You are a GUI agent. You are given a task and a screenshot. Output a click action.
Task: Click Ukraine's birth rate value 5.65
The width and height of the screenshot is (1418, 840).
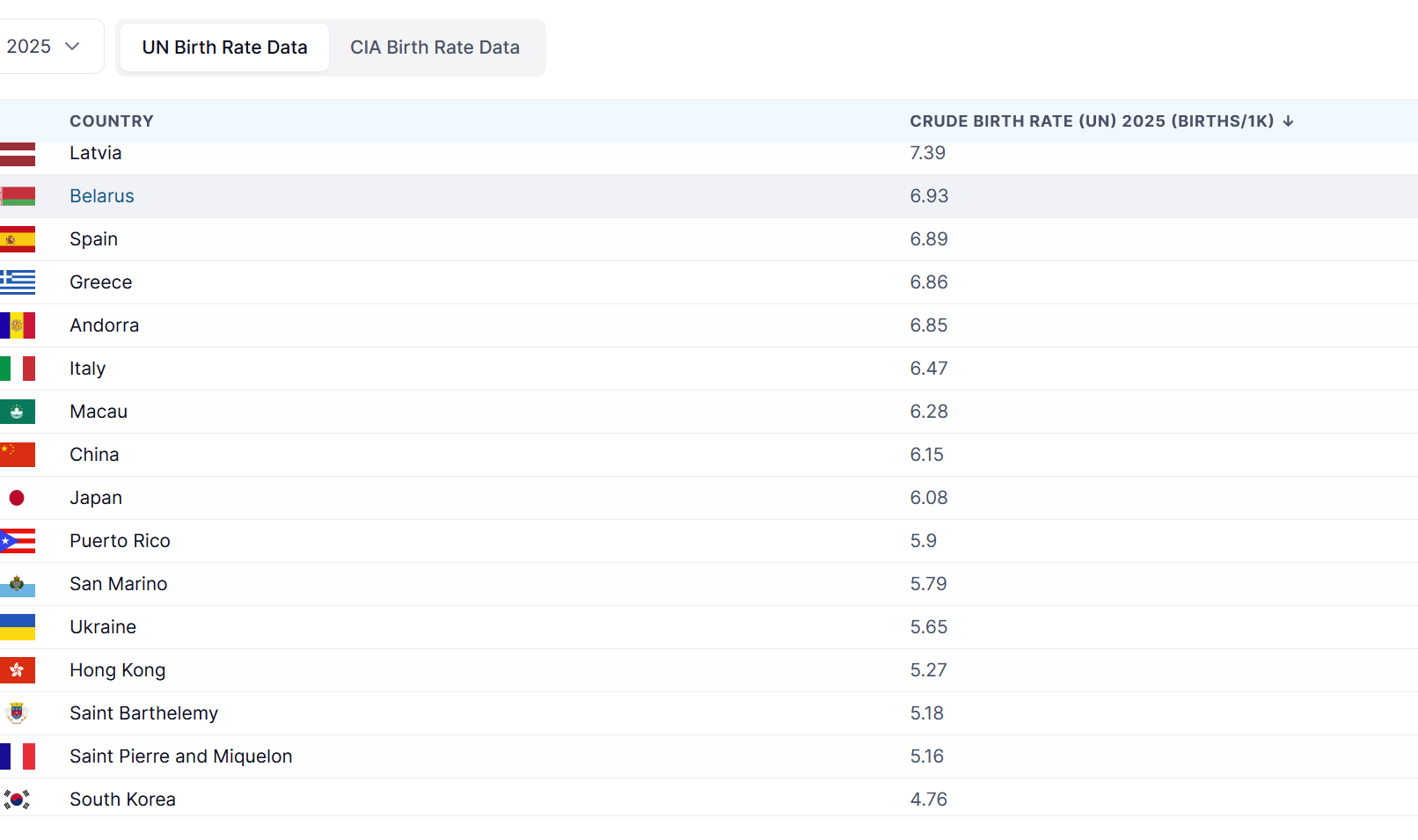point(929,627)
